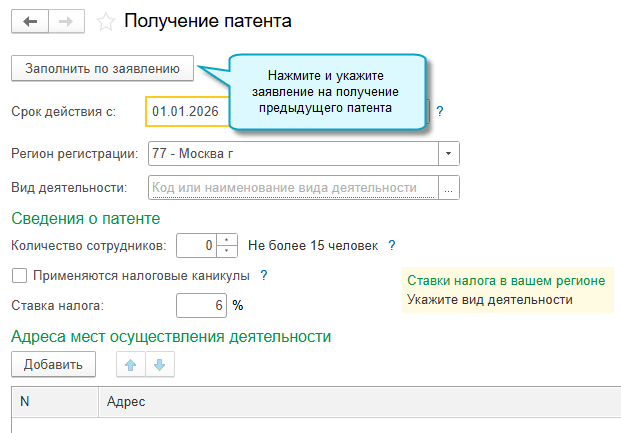
Task: Enable the tax holidays checkbox
Action: (x=19, y=275)
